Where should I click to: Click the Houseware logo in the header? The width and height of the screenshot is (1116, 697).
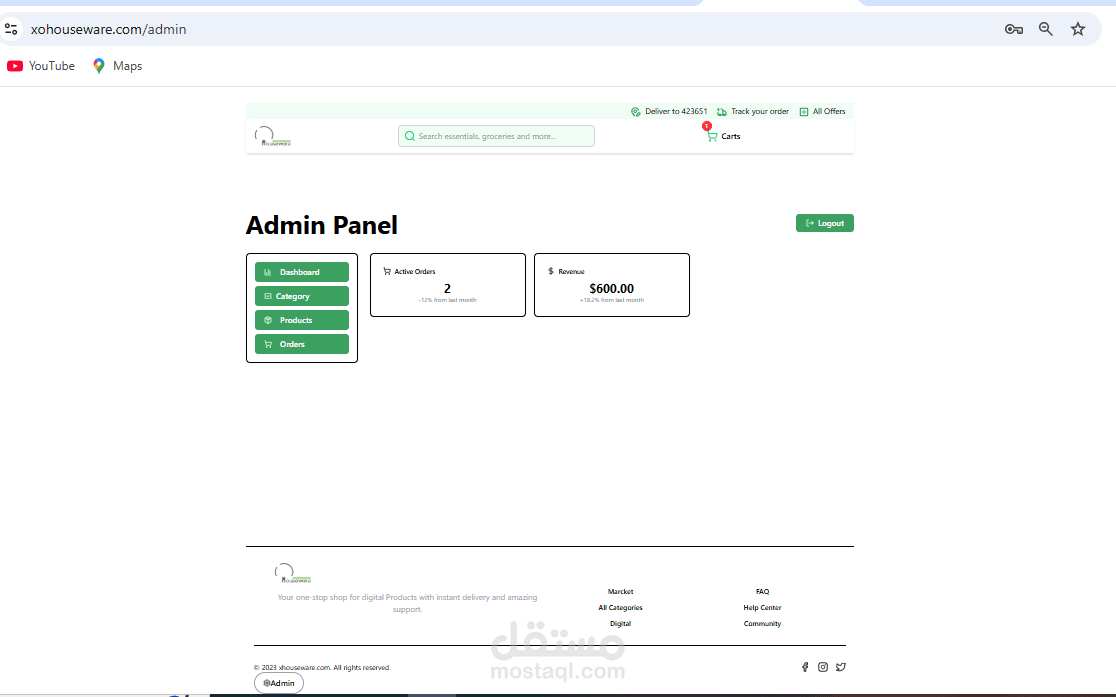click(273, 136)
